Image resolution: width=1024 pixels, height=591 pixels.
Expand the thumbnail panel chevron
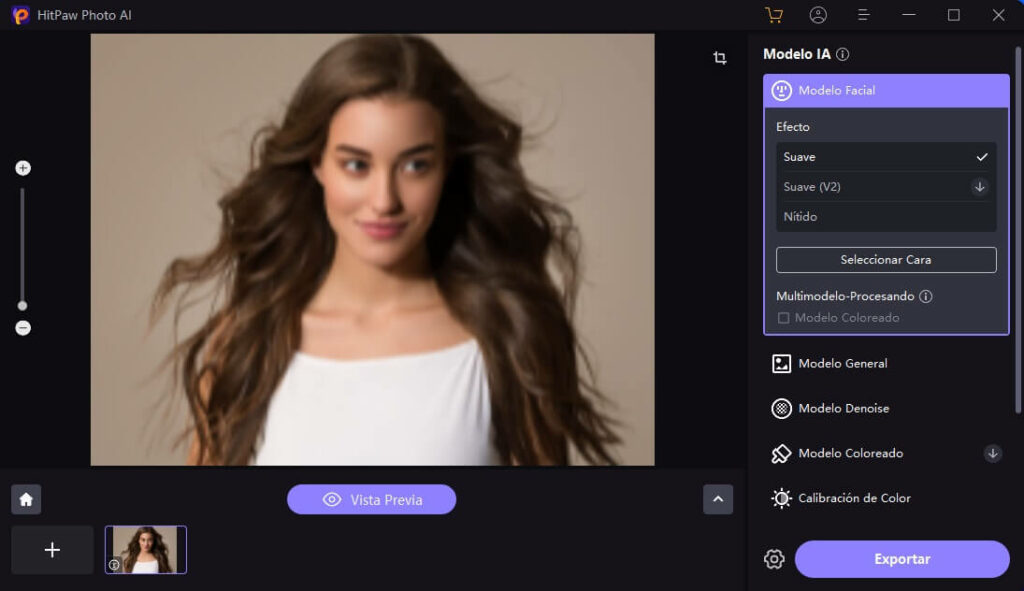click(x=718, y=499)
